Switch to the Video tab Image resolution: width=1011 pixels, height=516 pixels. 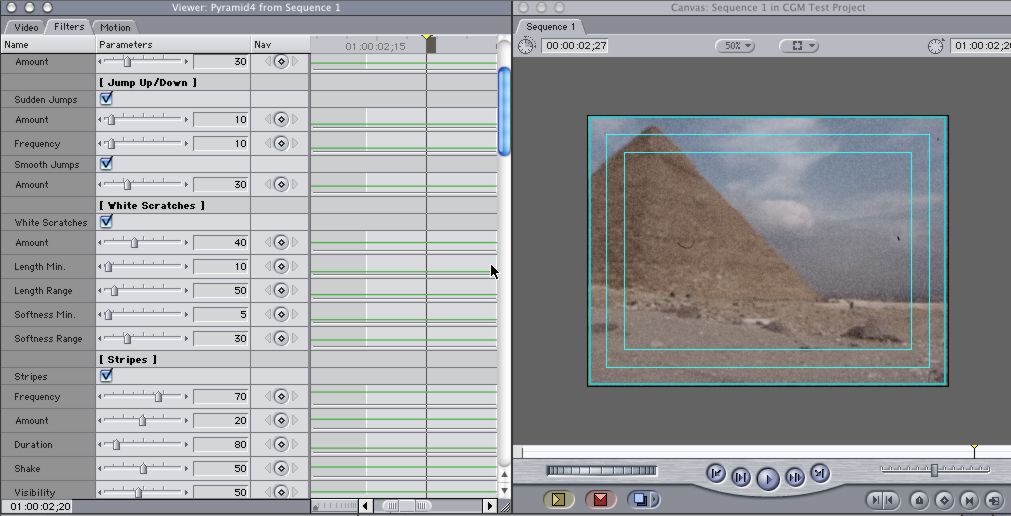[x=26, y=27]
